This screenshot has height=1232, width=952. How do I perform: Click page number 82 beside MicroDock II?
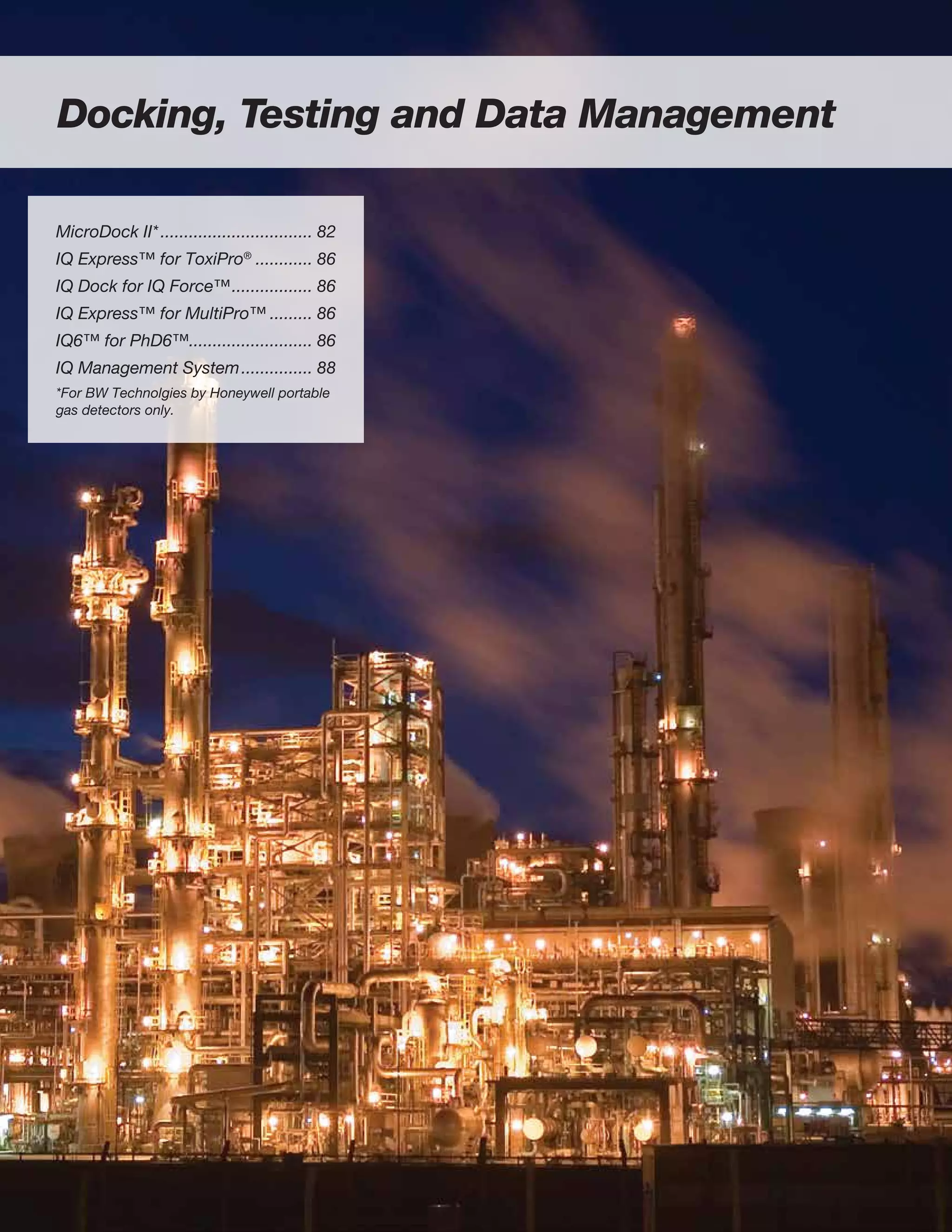[x=326, y=232]
